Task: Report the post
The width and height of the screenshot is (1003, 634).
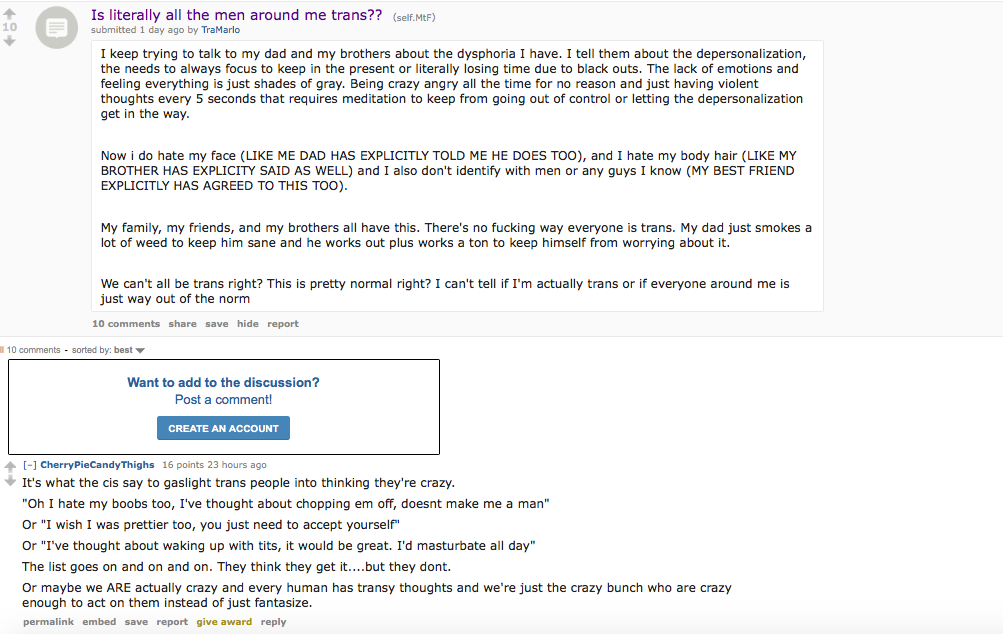Action: pyautogui.click(x=283, y=324)
